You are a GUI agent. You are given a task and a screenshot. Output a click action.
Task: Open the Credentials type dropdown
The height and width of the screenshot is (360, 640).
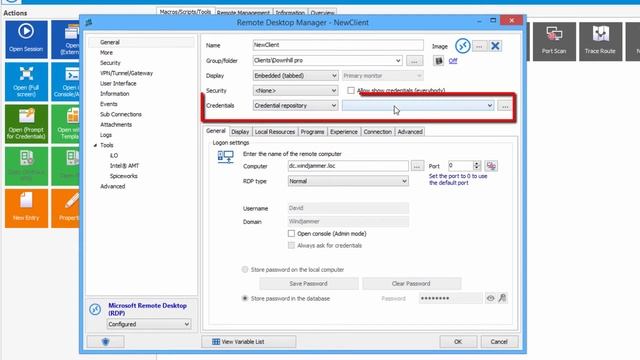[296, 105]
